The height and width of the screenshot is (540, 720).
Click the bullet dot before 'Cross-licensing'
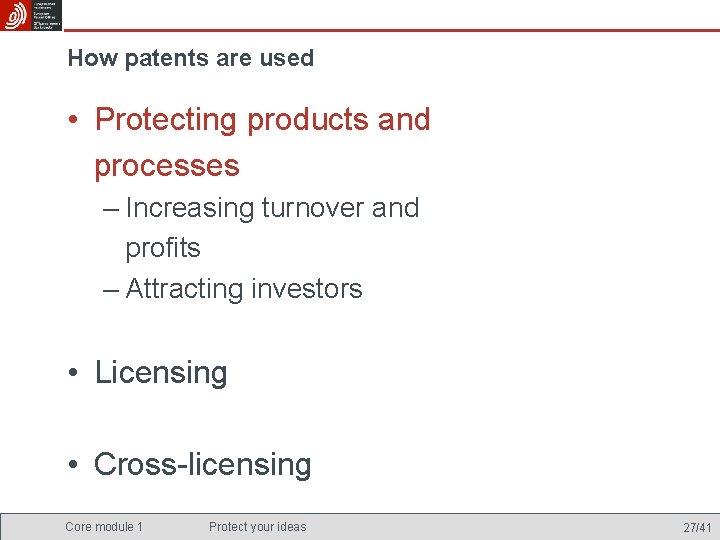(75, 465)
